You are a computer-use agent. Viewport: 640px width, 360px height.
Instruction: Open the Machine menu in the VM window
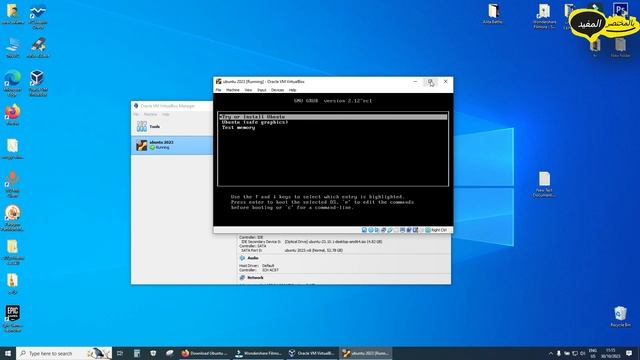click(233, 90)
